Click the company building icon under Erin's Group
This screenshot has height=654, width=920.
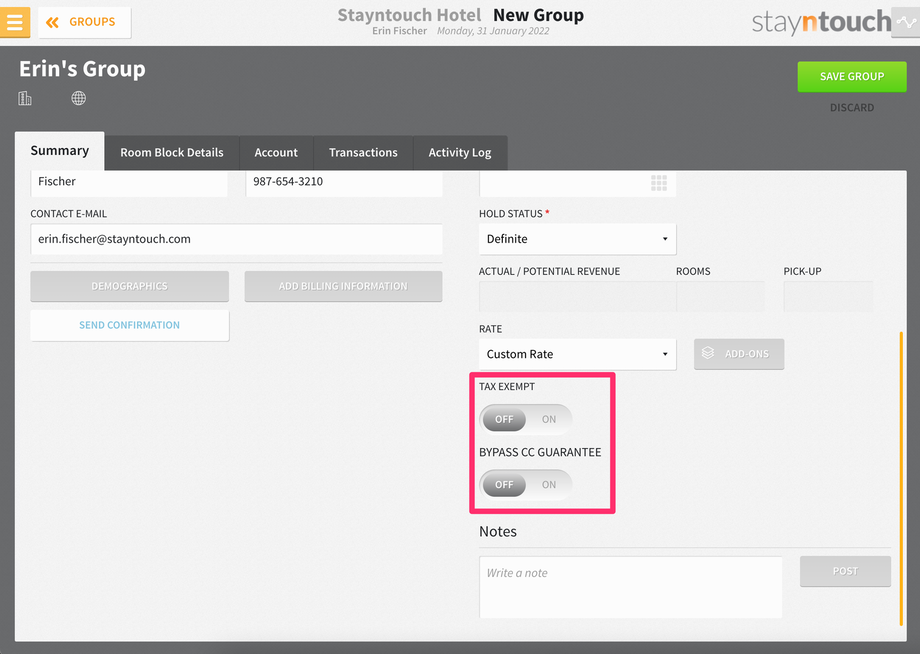25,98
